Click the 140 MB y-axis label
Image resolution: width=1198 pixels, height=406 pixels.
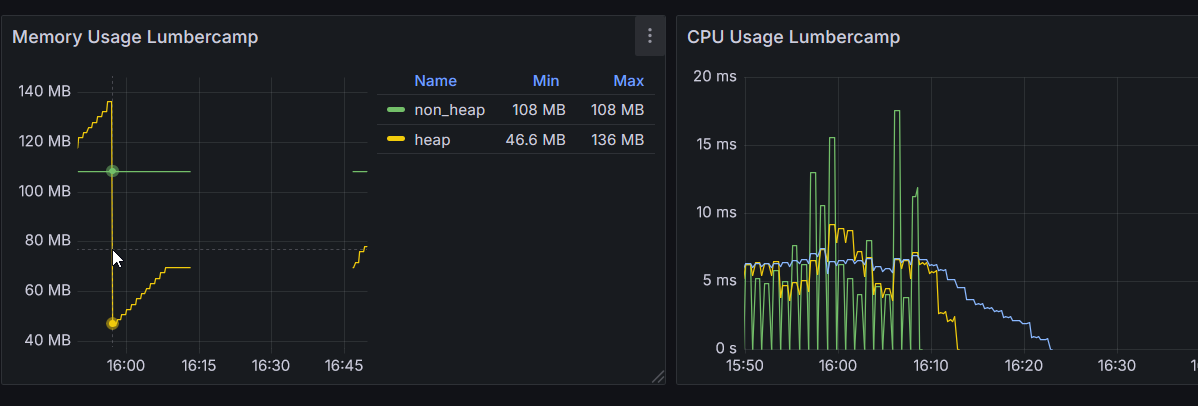click(x=45, y=92)
